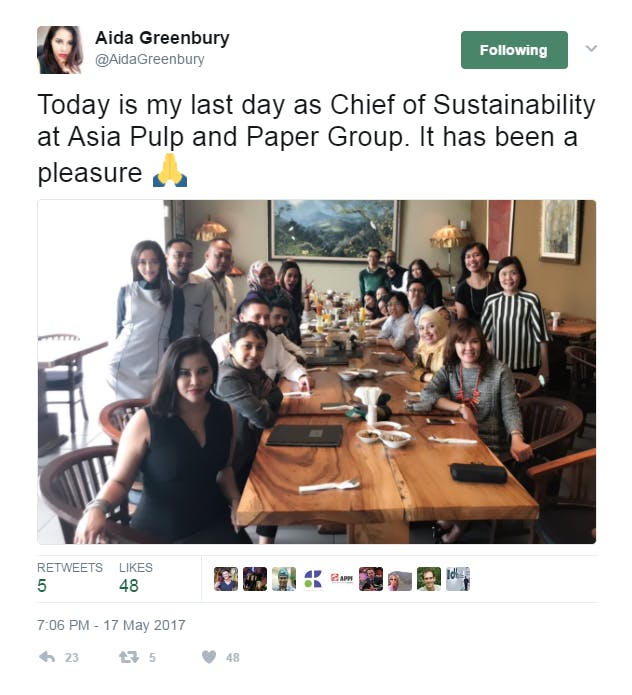Retweet this tweet via retweet icon

(129, 657)
